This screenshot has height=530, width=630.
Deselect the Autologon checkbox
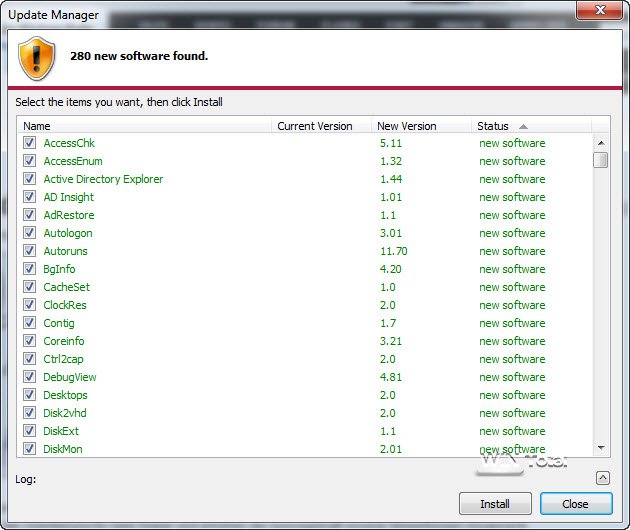[29, 233]
